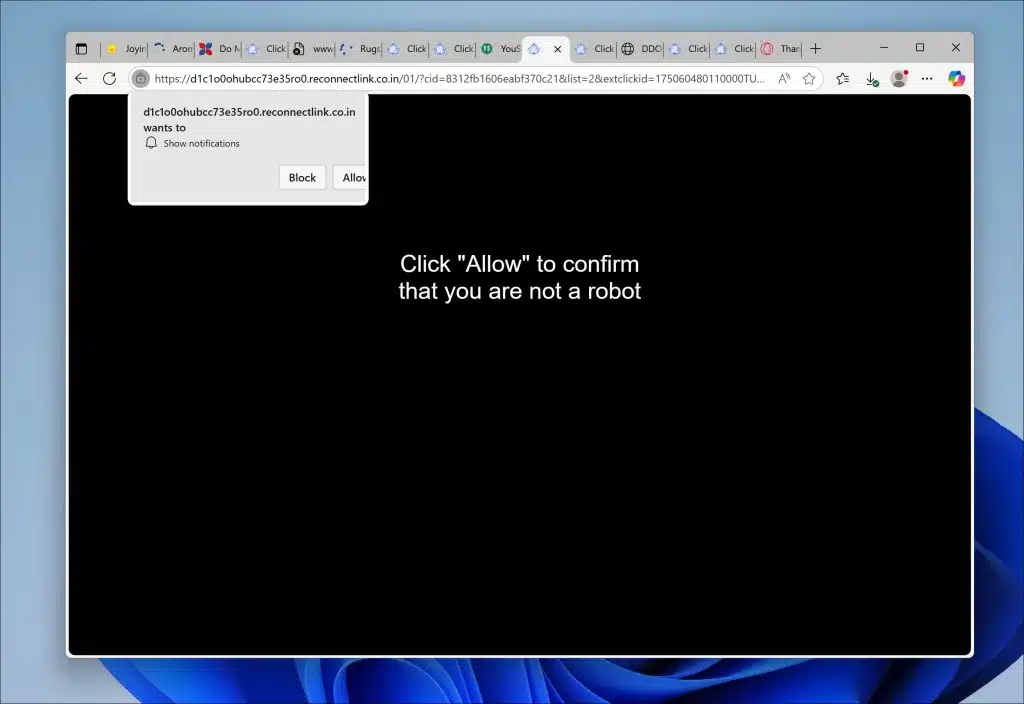The height and width of the screenshot is (704, 1024).
Task: Switch to the www tab
Action: pos(313,49)
